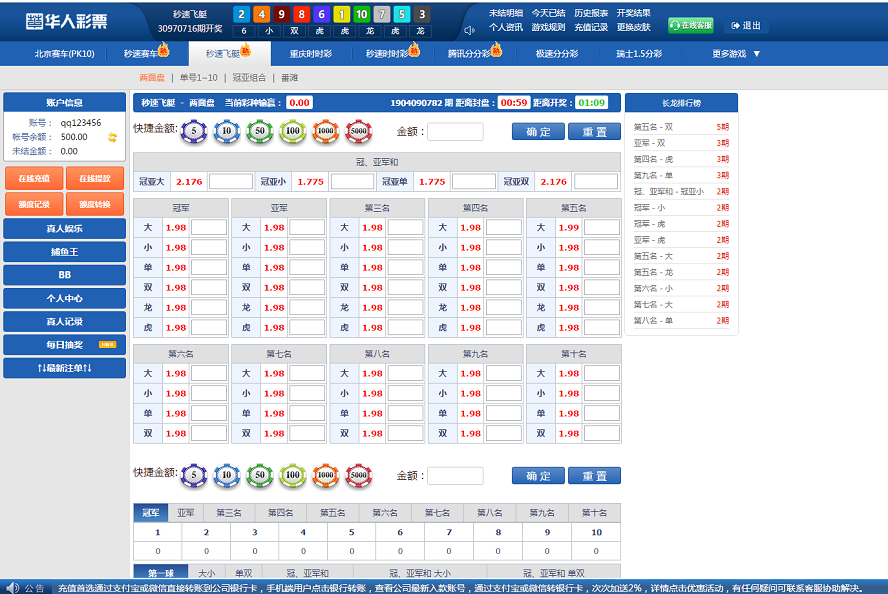Viewport: 888px width, 594px height.
Task: Click the top 5 quick-amount chip
Action: [x=194, y=131]
